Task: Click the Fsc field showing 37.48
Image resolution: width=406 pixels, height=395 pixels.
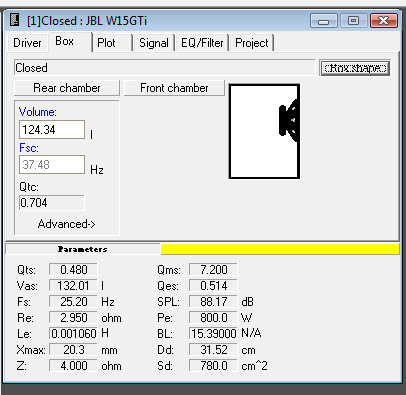Action: (52, 164)
